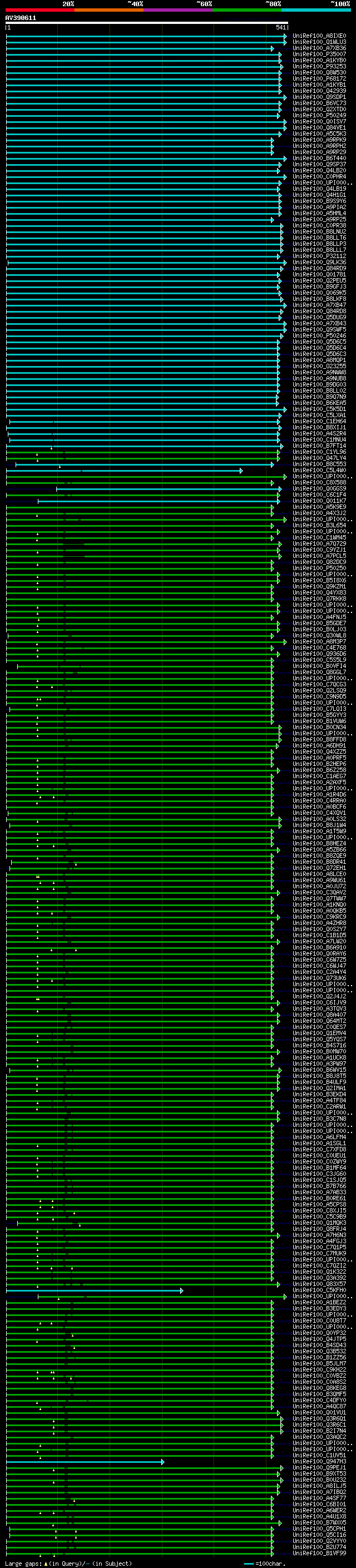
Task: Select label UniRef100_Q5D6C4
Action: pos(319,348)
